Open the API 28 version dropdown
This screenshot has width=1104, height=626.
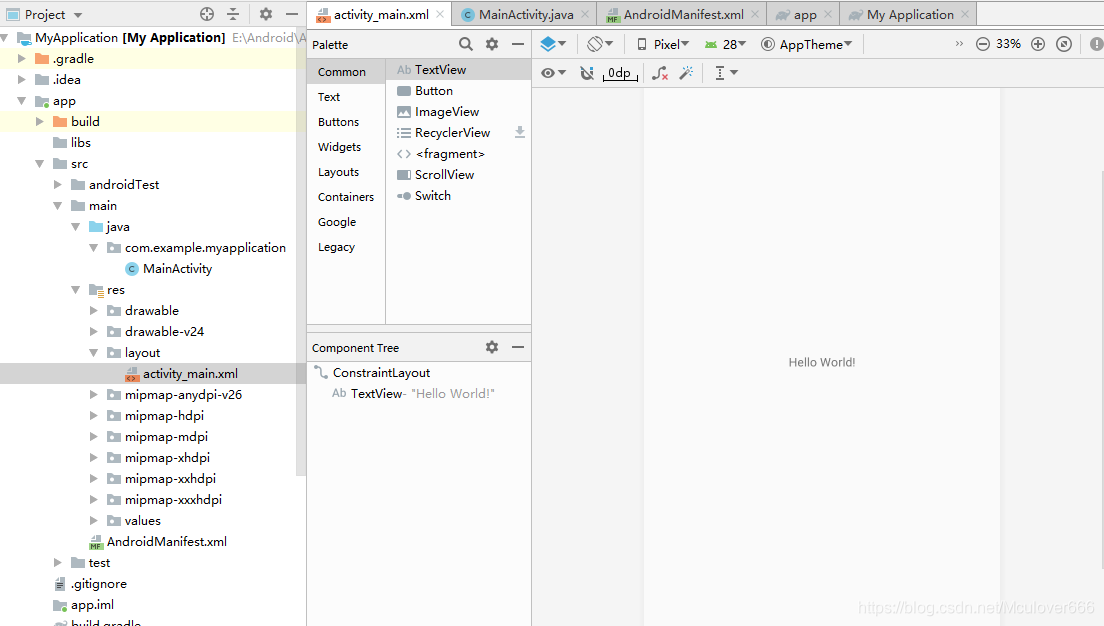(x=725, y=44)
